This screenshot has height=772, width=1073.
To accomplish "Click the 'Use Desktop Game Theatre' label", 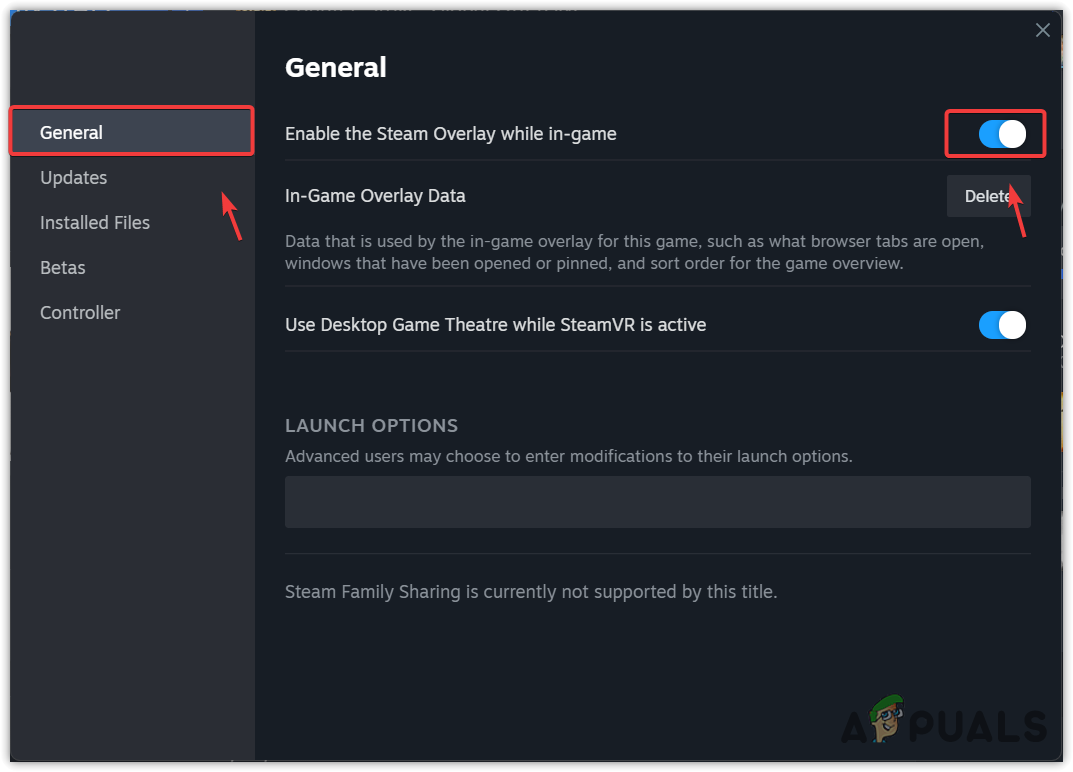I will click(496, 324).
